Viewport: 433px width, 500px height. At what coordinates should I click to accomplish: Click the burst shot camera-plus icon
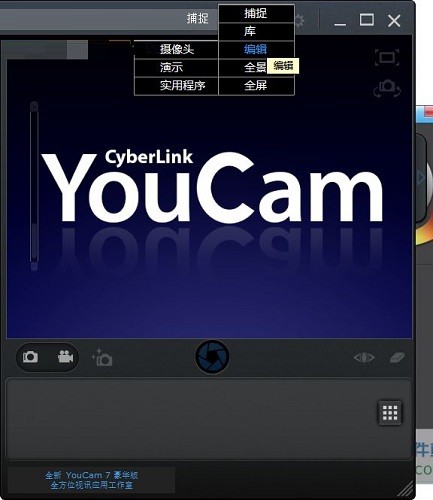[x=102, y=358]
